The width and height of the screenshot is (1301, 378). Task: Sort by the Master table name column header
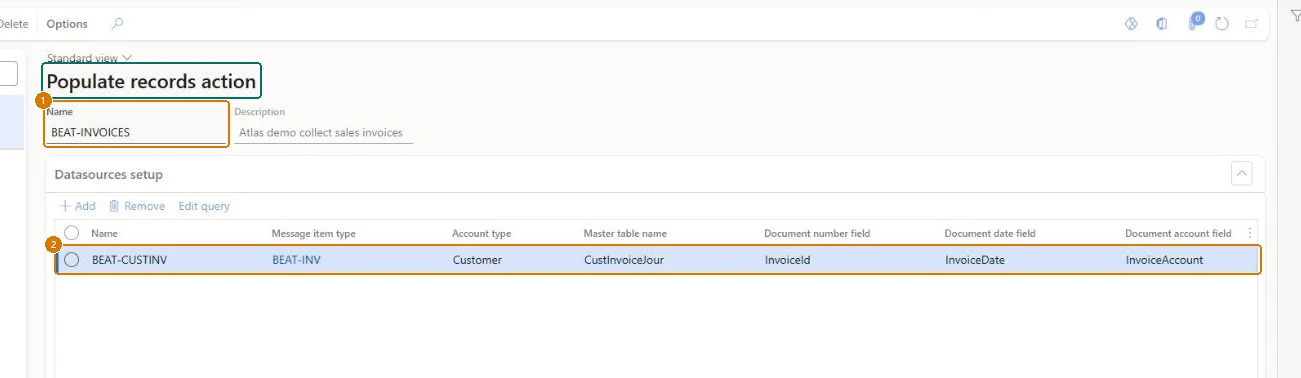point(625,233)
